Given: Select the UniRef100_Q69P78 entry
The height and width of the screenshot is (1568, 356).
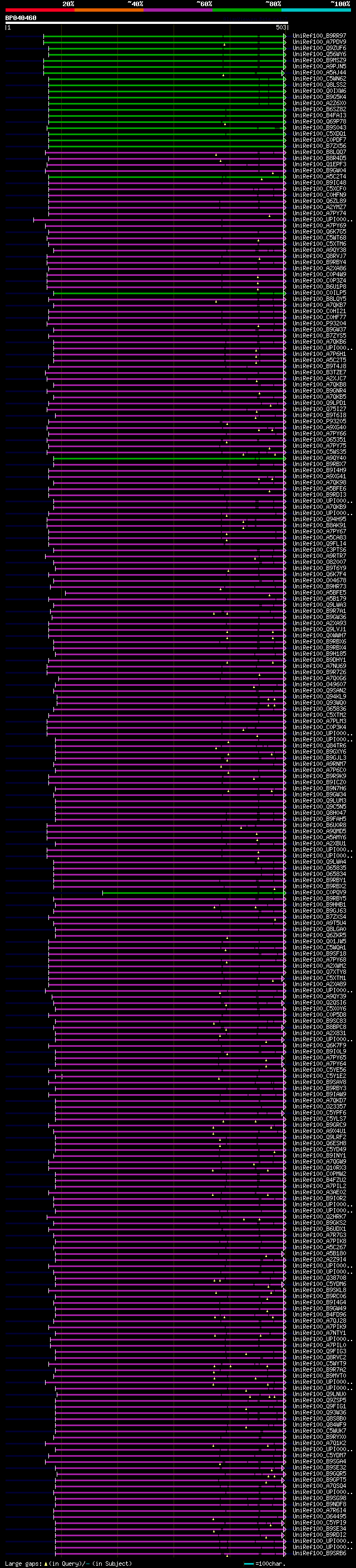Looking at the screenshot, I should (x=319, y=121).
